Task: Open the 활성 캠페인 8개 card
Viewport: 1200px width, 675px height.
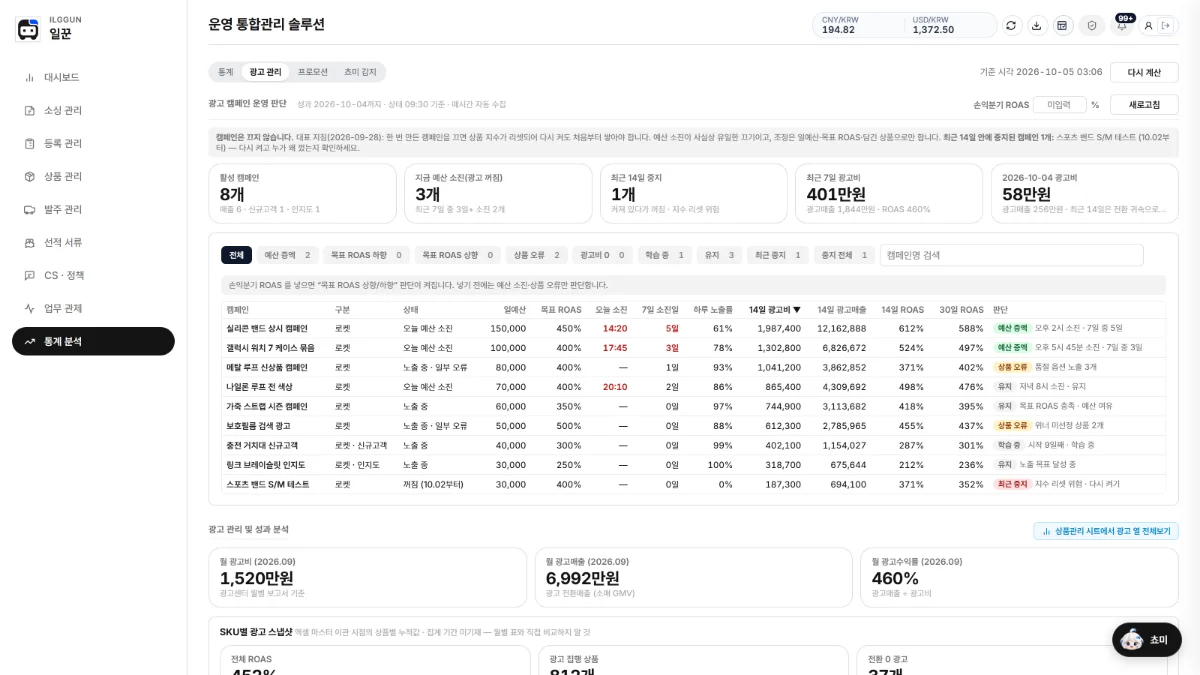Action: (302, 194)
